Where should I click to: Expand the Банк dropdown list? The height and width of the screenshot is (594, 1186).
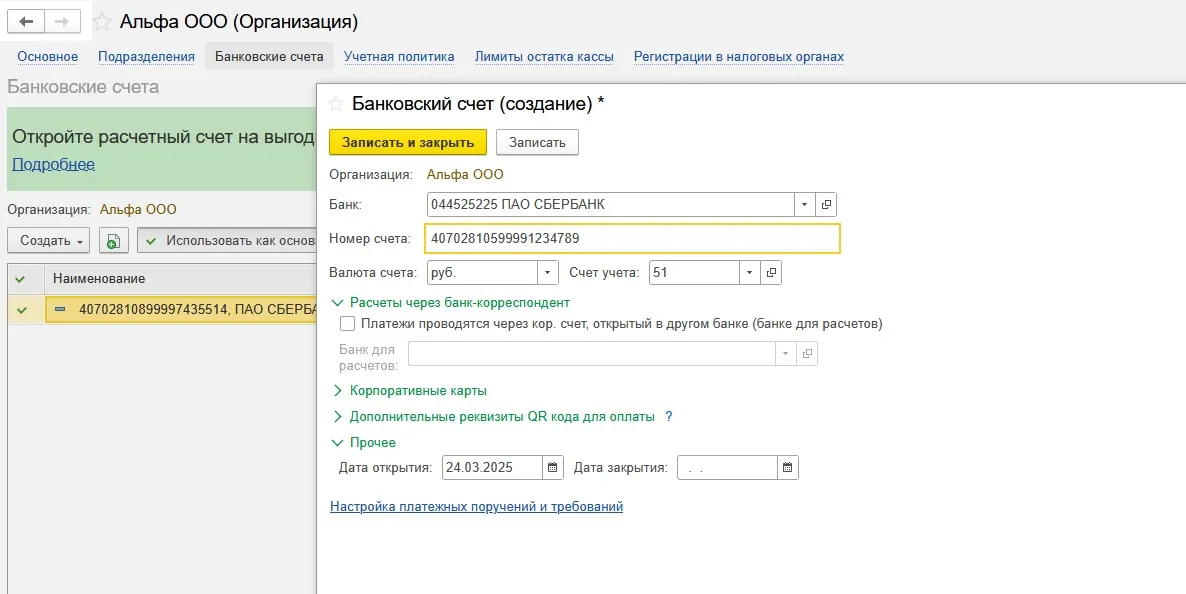(805, 205)
